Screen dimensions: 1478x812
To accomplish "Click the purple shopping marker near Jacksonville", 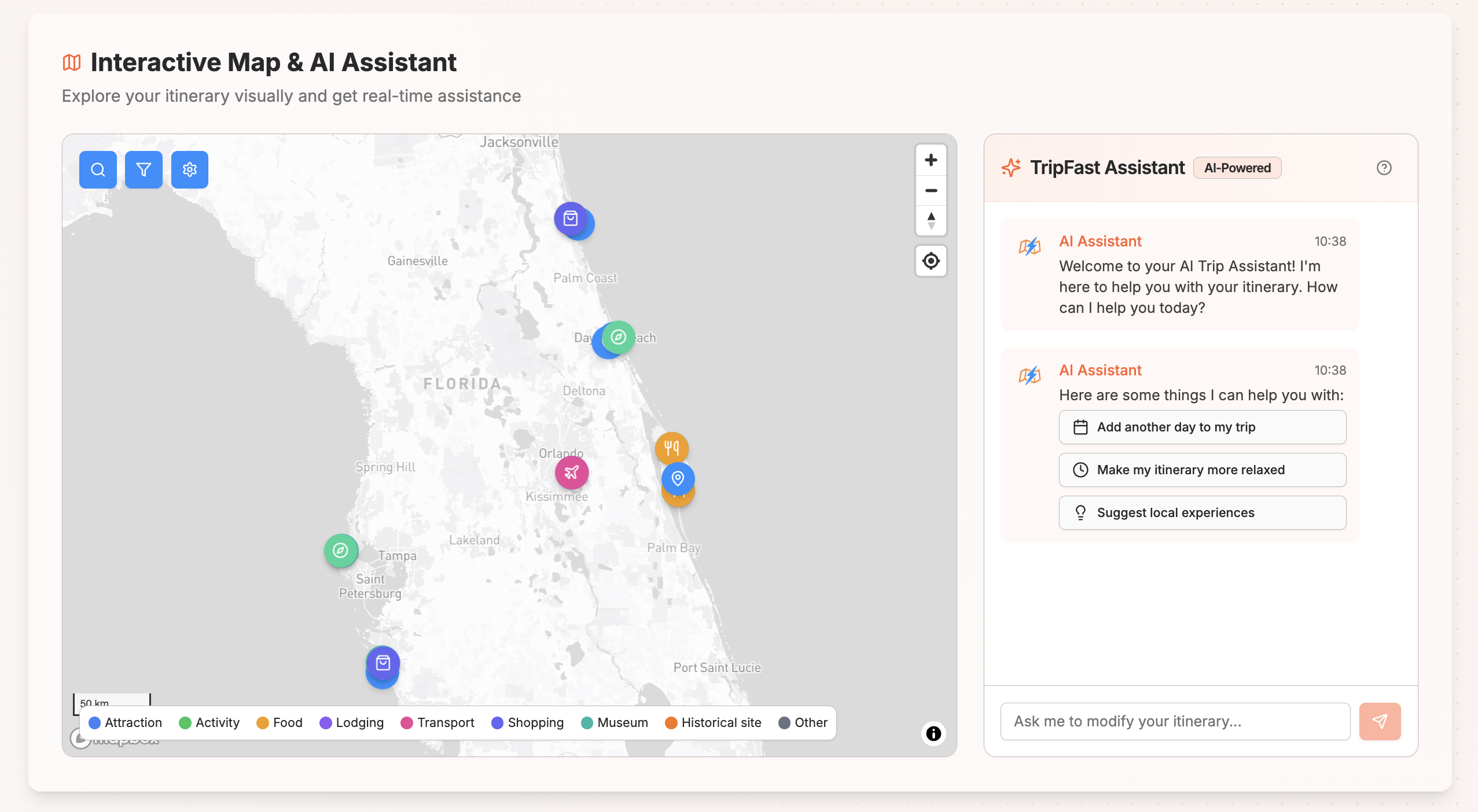I will [571, 218].
